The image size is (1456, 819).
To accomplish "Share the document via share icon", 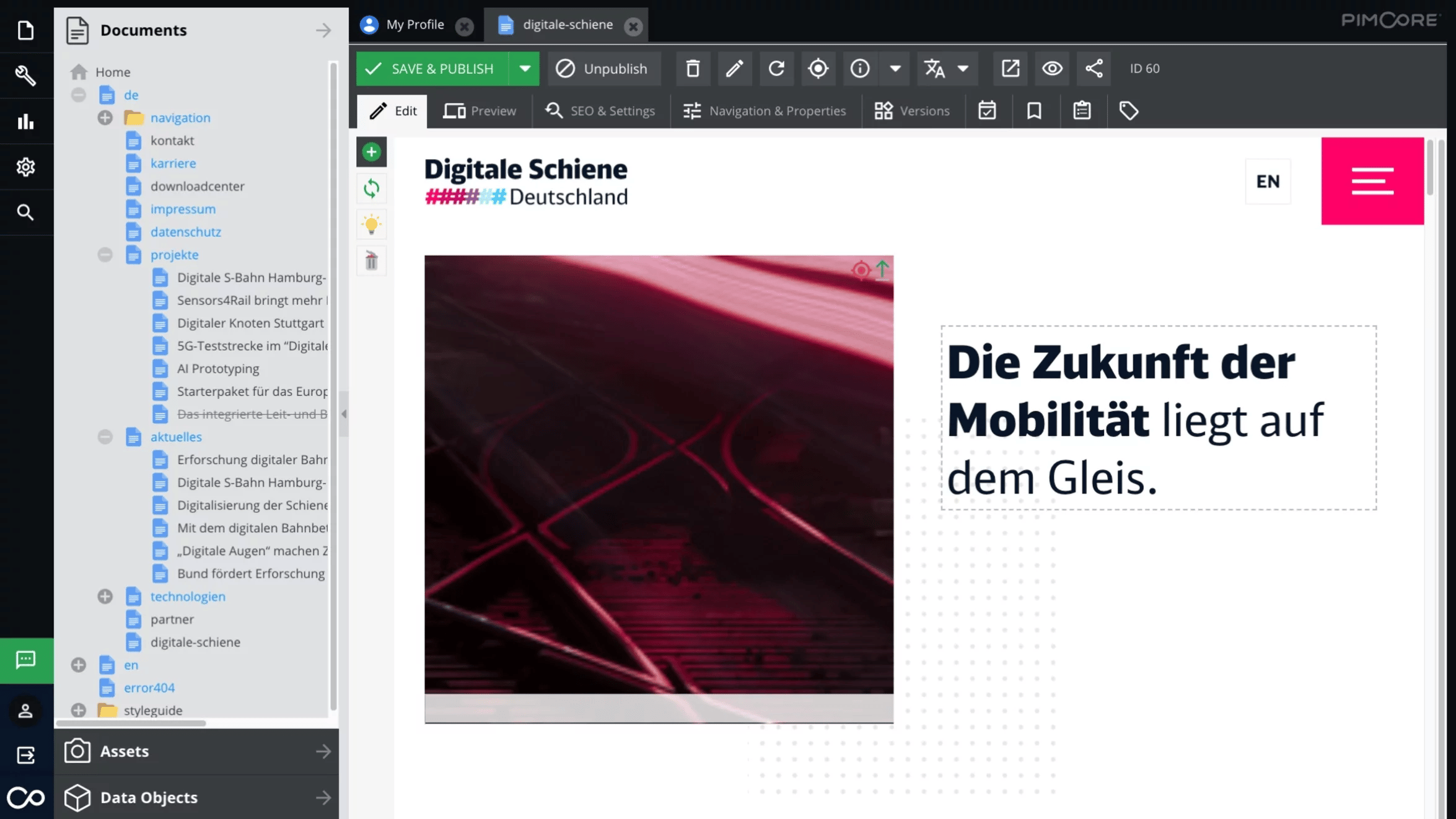I will click(1094, 69).
